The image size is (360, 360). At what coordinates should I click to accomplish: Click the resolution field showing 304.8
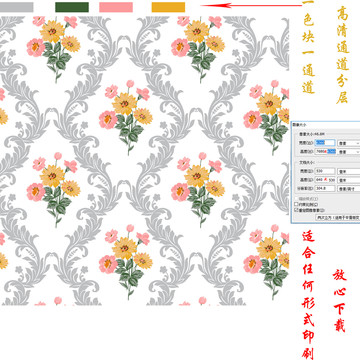pos(325,188)
